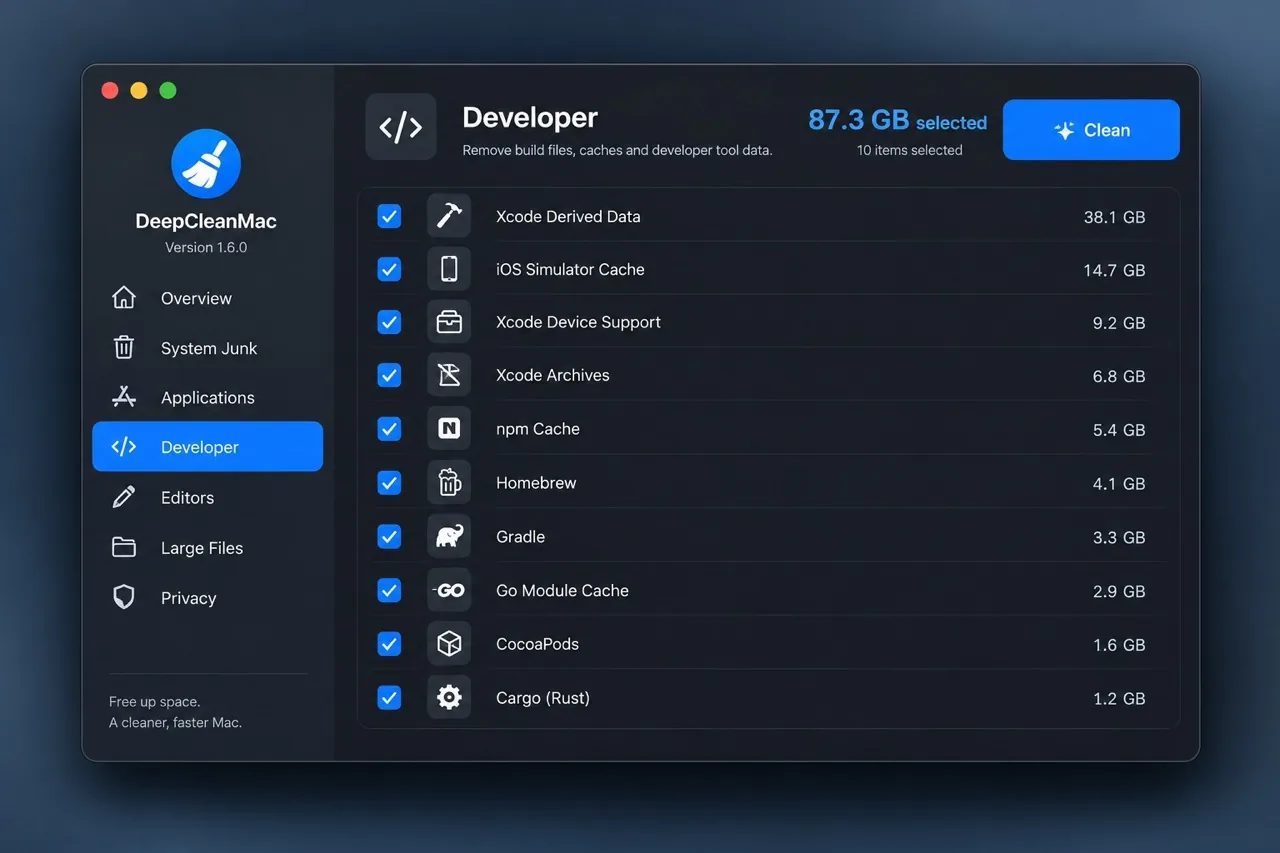Click the Xcode Derived Data label
1280x853 pixels.
pos(568,216)
